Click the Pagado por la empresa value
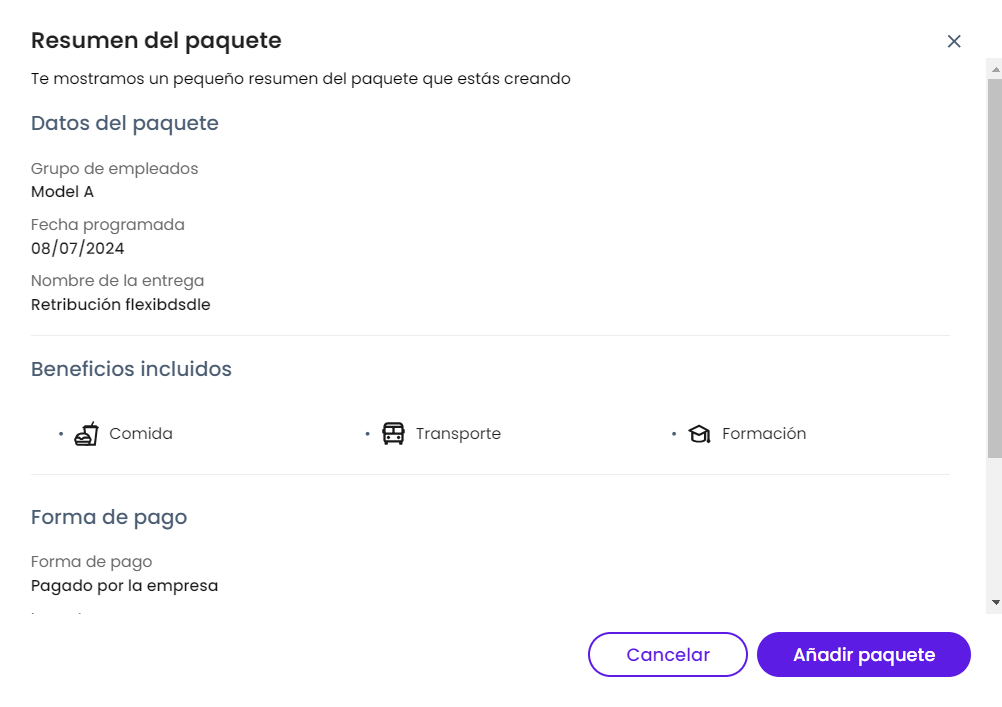 coord(124,586)
